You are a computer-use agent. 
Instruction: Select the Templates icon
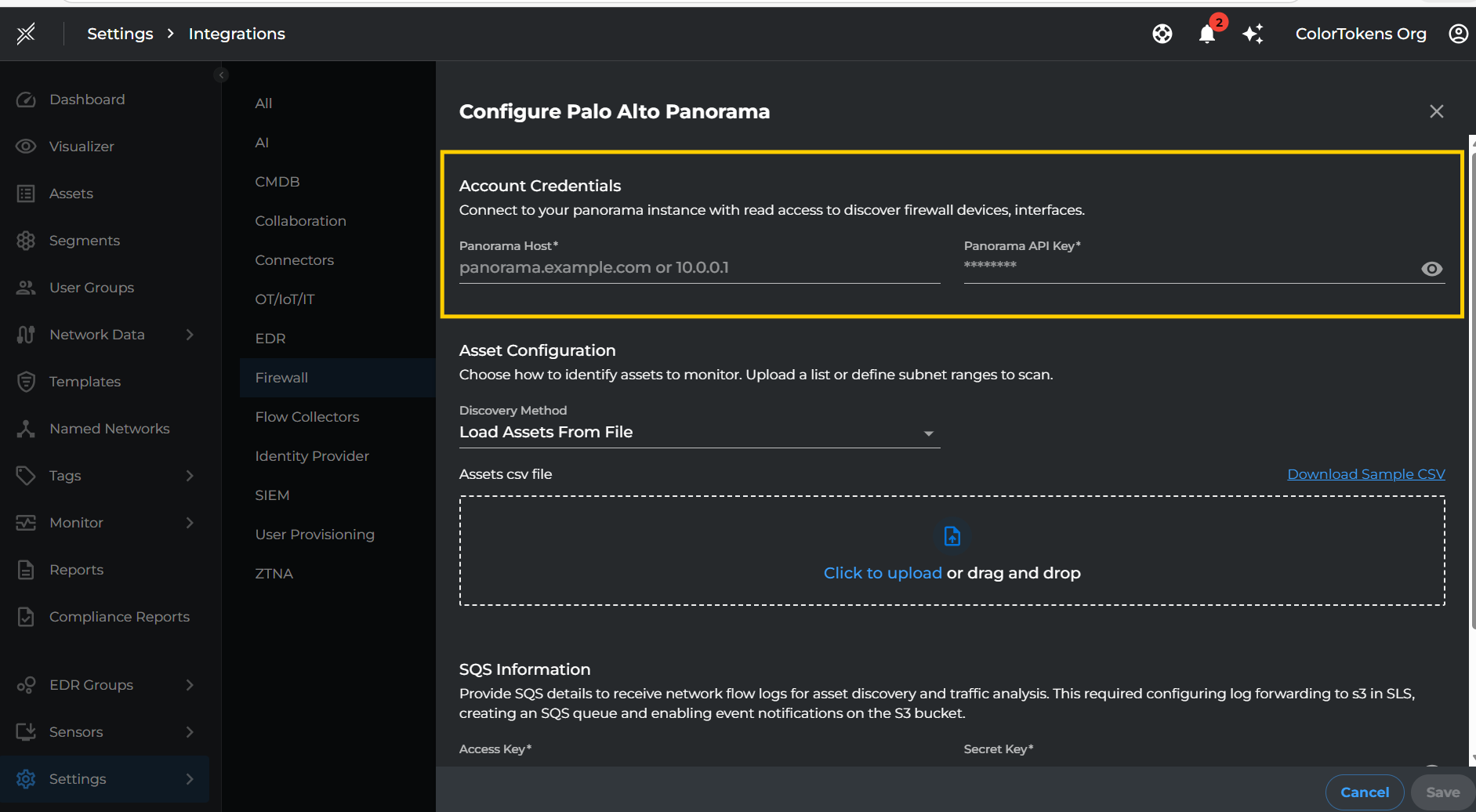(26, 381)
